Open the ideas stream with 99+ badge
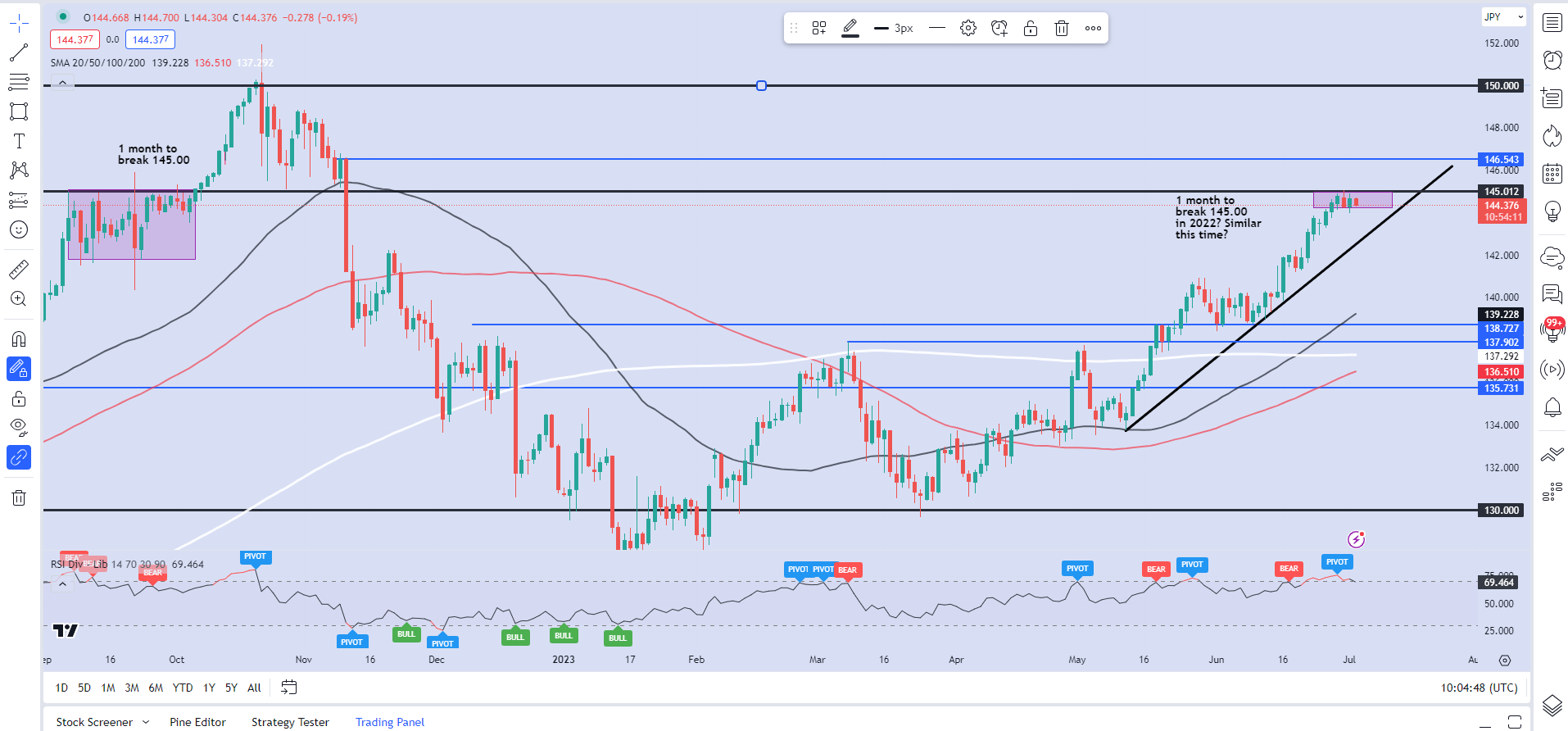The height and width of the screenshot is (731, 1568). click(x=1552, y=330)
